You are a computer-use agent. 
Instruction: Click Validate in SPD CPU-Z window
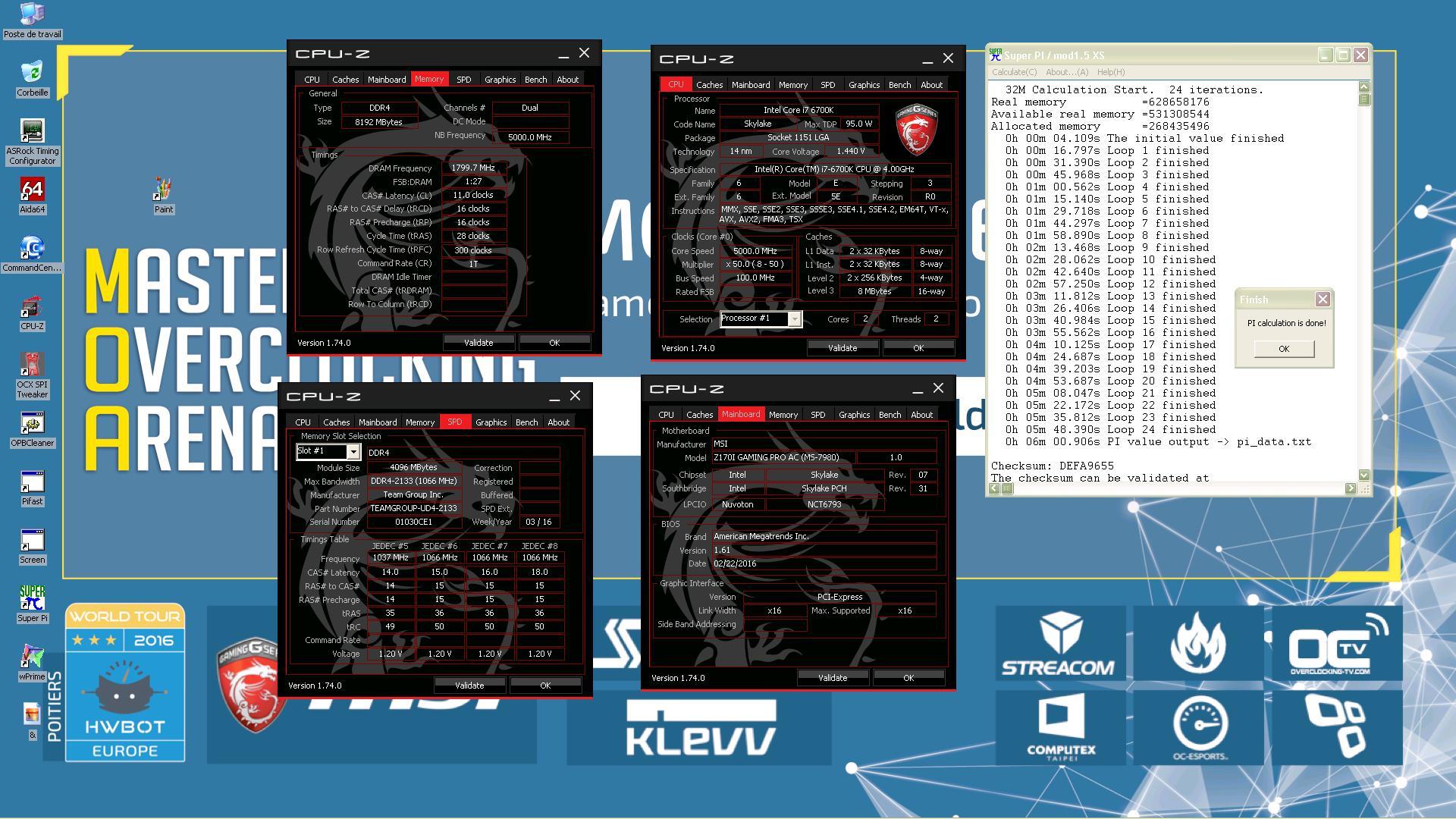[x=469, y=686]
